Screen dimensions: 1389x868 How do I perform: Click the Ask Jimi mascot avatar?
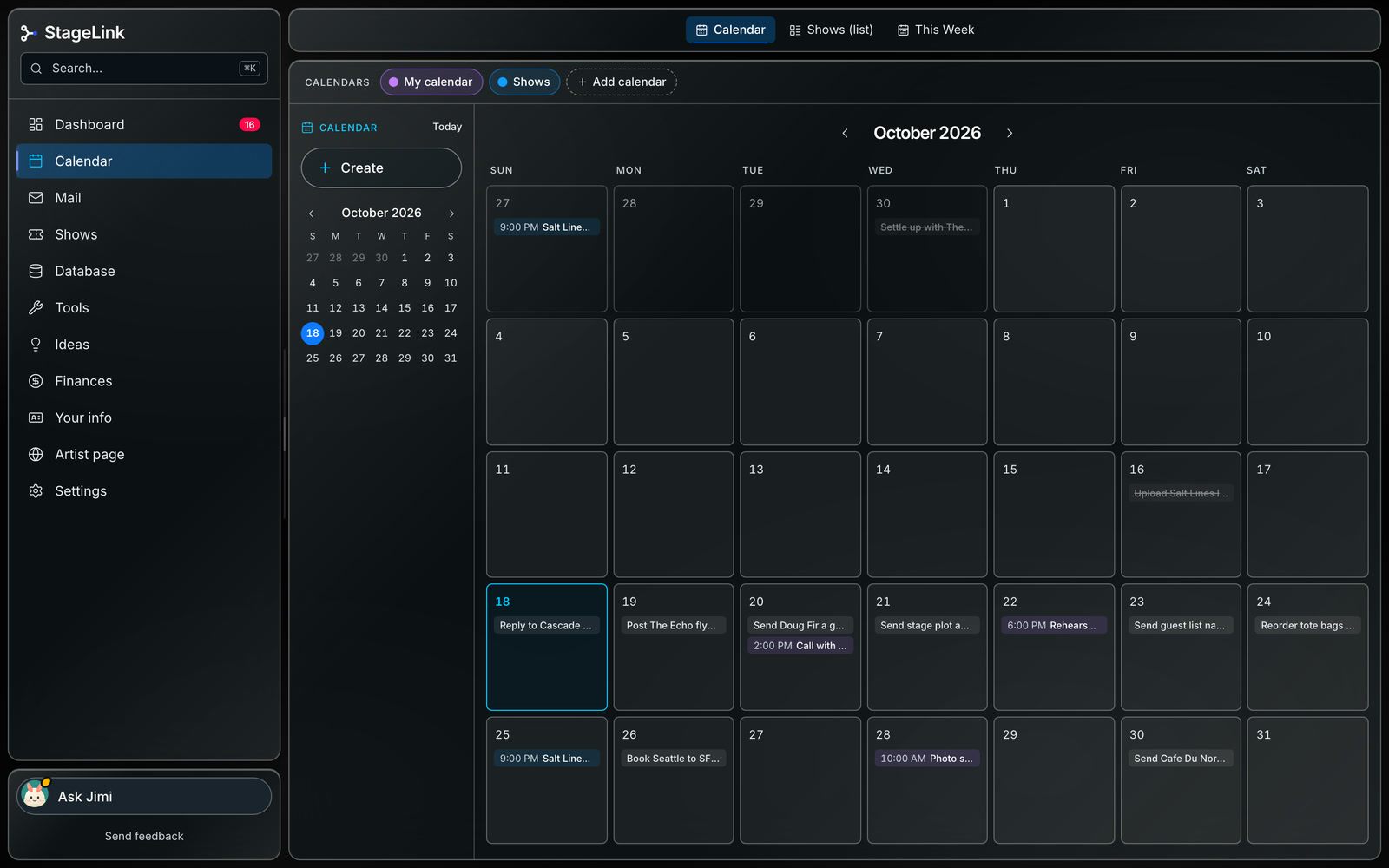[x=35, y=795]
